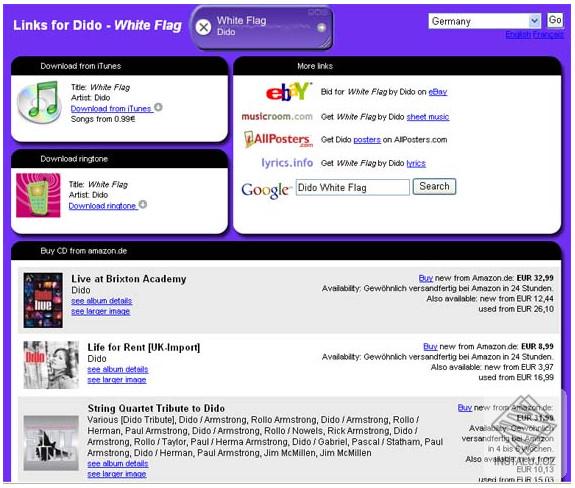Open the Germany country dropdown
This screenshot has height=488, width=575.
(484, 21)
